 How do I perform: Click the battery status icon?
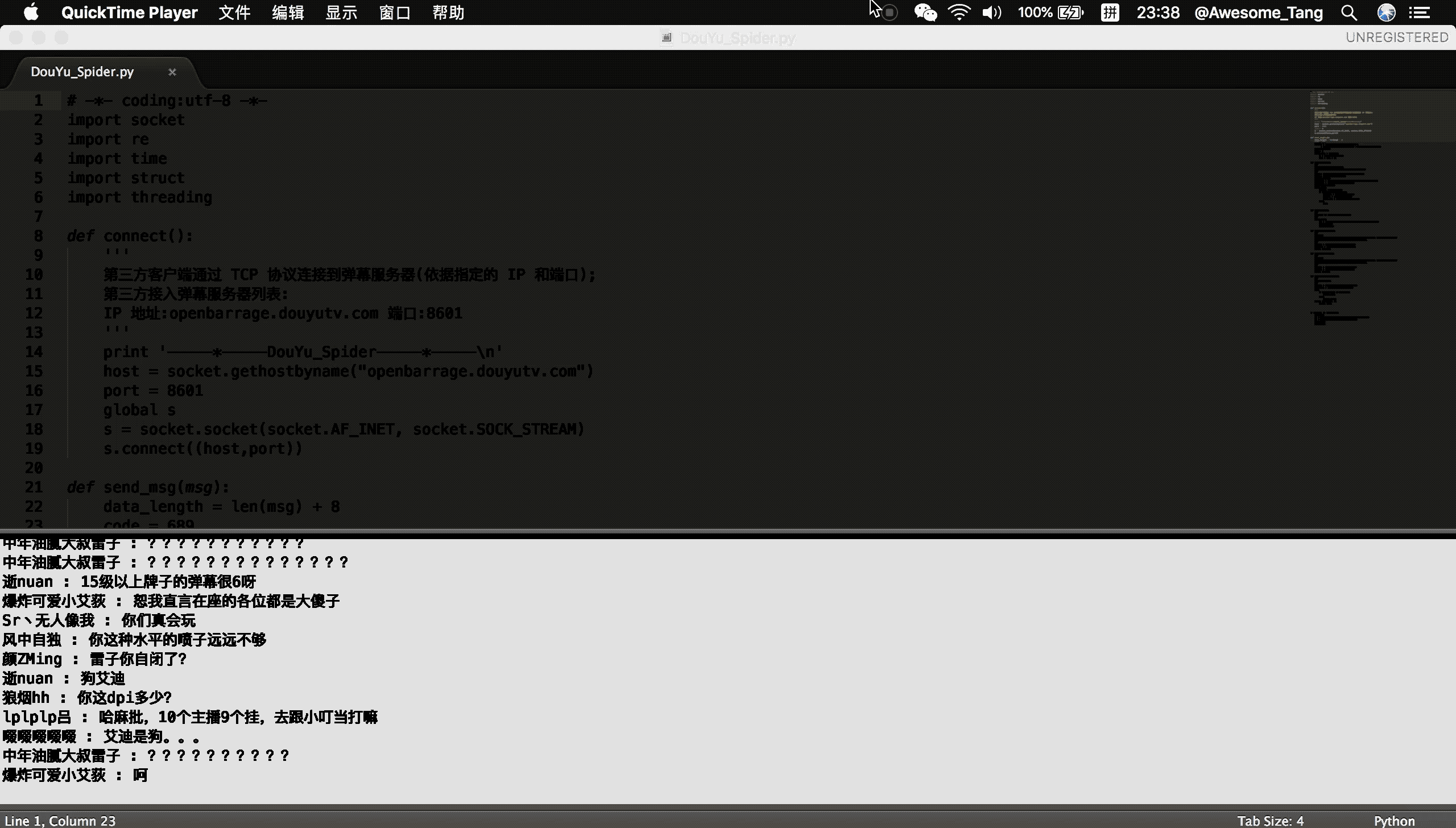[1070, 13]
